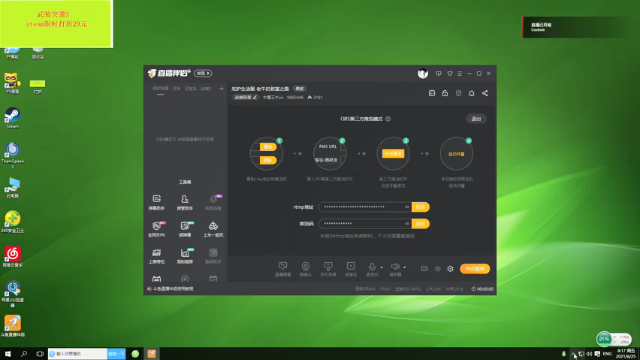Image resolution: width=640 pixels, height=360 pixels.
Task: Click the yellow button inside the step 3 circle
Action: [393, 153]
